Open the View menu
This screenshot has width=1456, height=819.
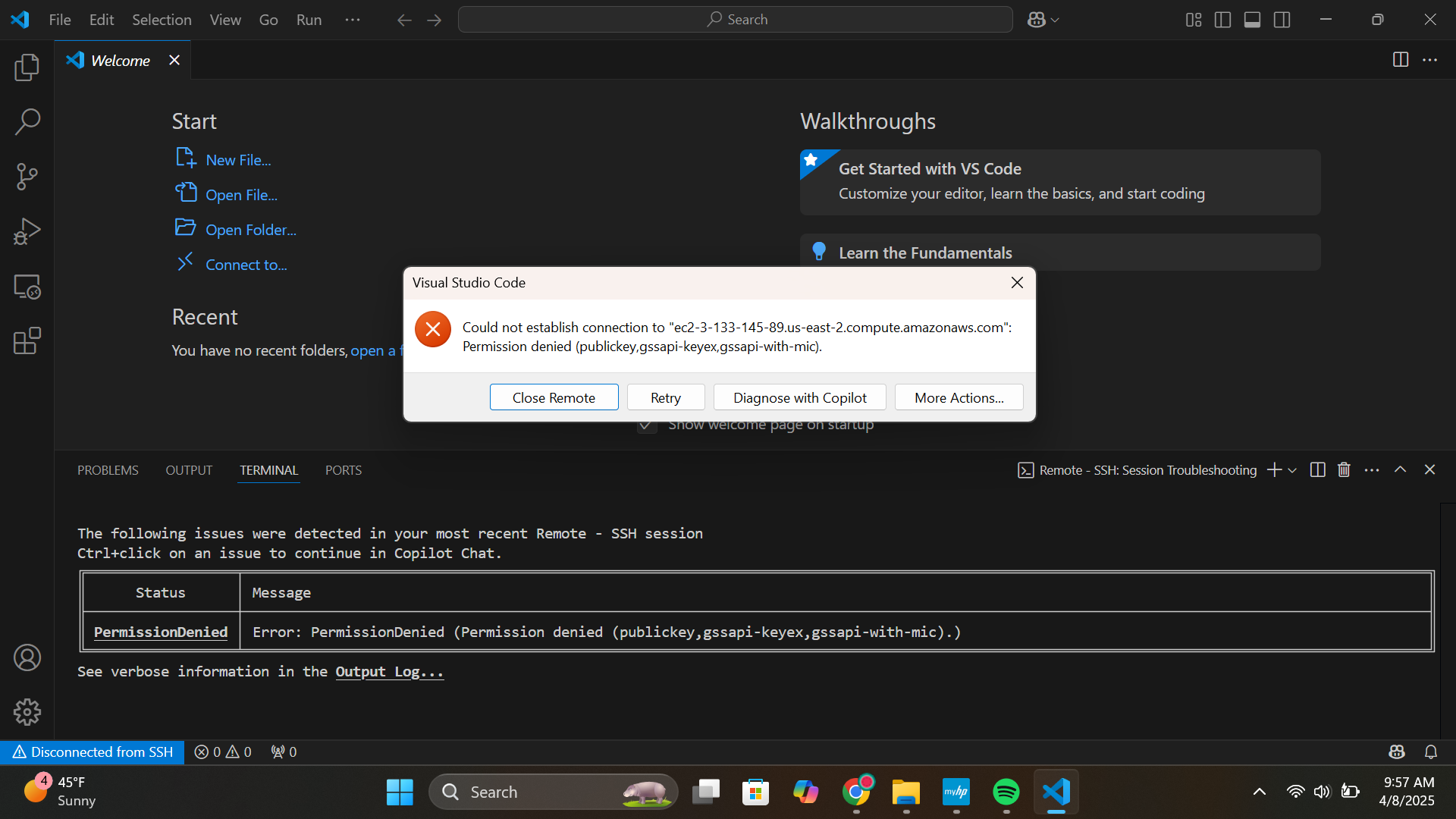coord(225,20)
